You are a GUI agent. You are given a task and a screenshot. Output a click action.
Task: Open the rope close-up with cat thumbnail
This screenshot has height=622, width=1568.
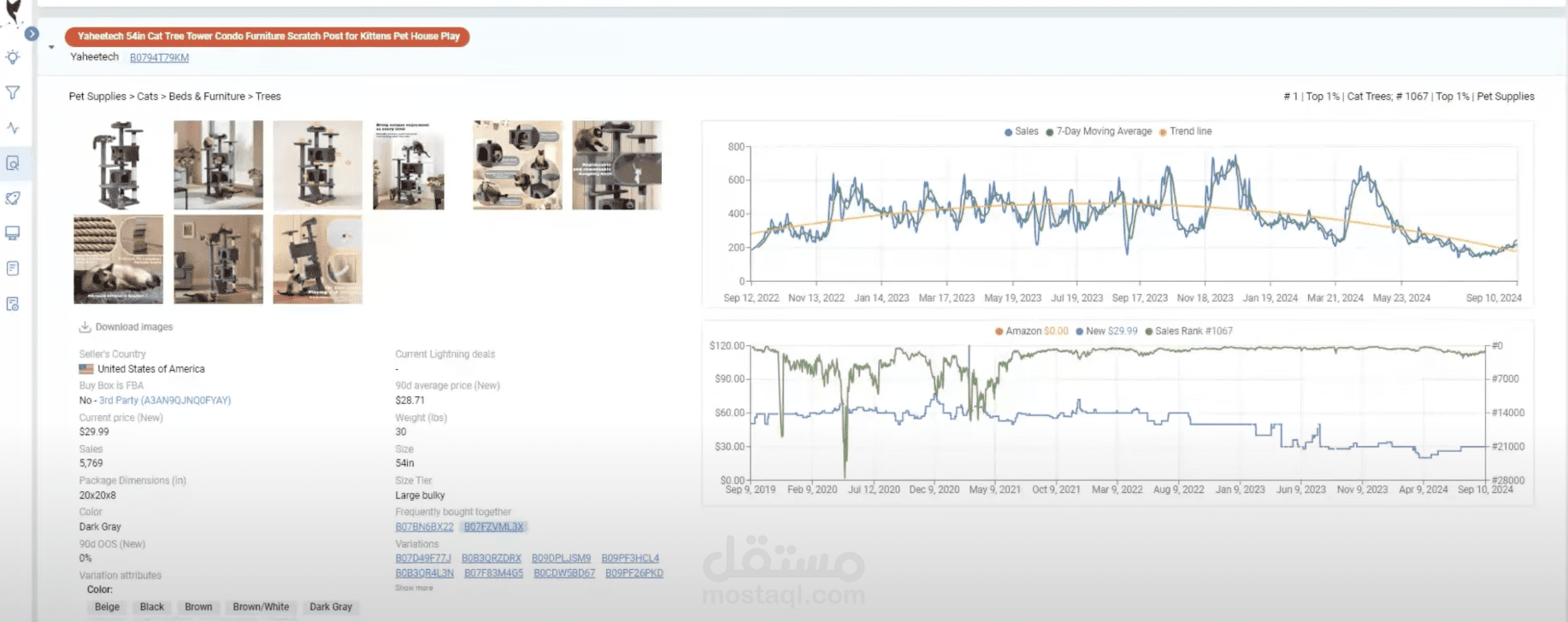point(119,260)
